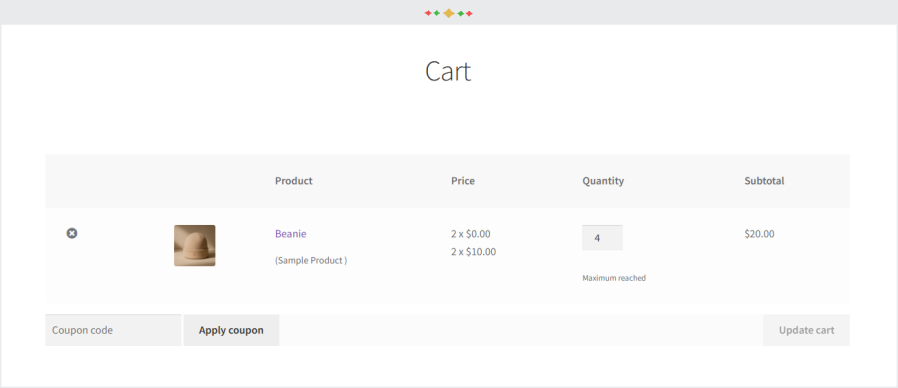Select the Subtotal column header

[x=765, y=181]
